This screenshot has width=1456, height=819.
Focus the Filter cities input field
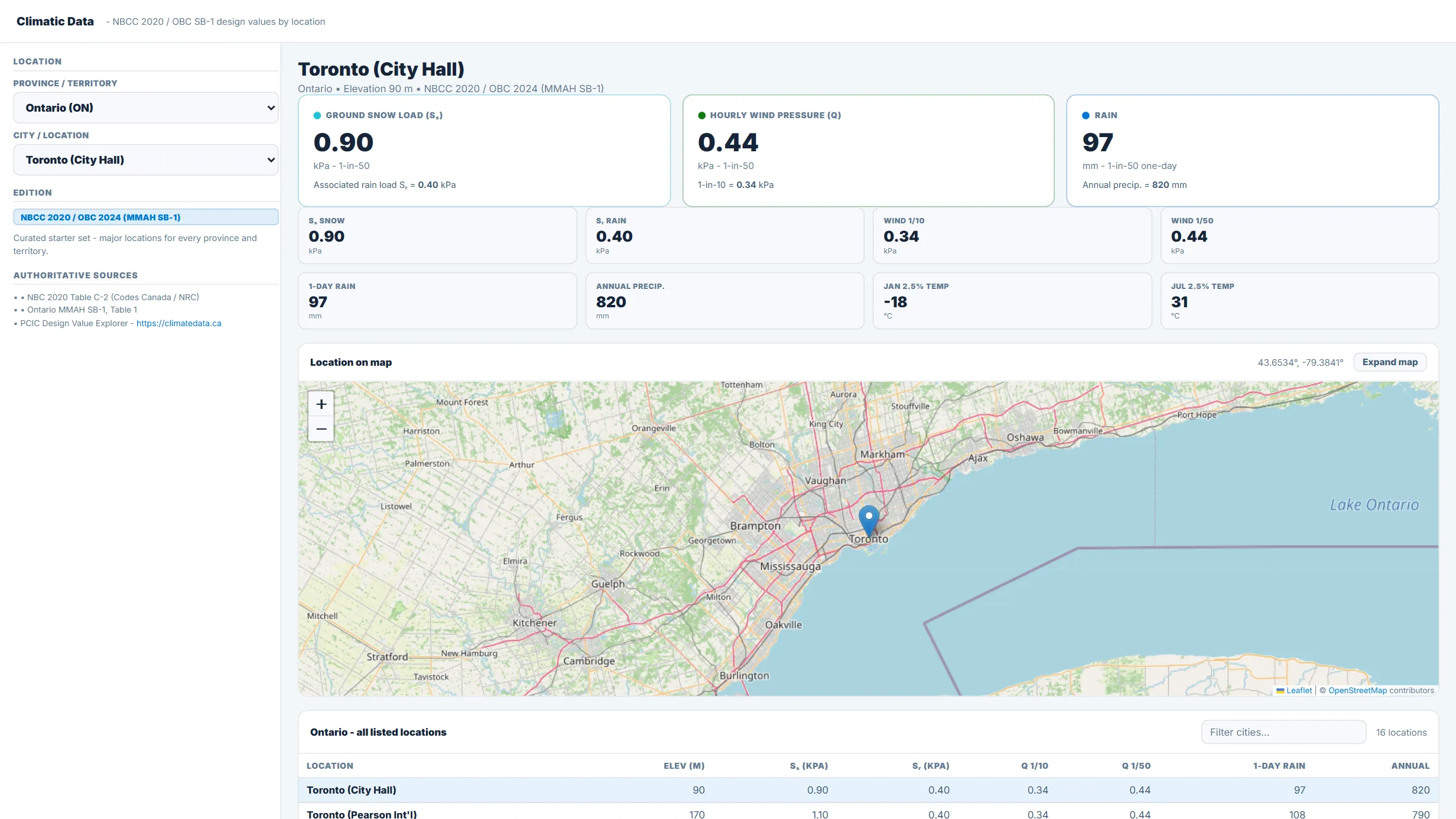1283,732
